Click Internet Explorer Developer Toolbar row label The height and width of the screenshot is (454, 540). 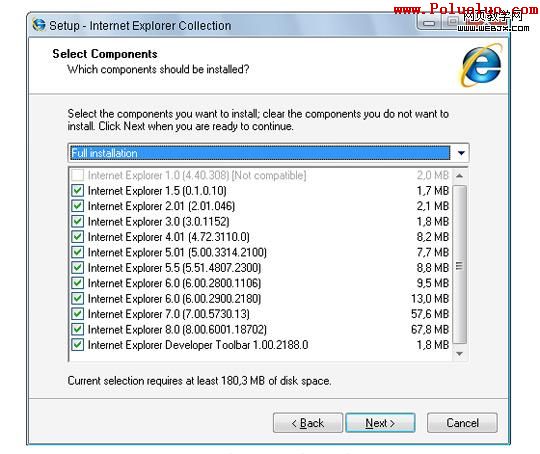198,345
